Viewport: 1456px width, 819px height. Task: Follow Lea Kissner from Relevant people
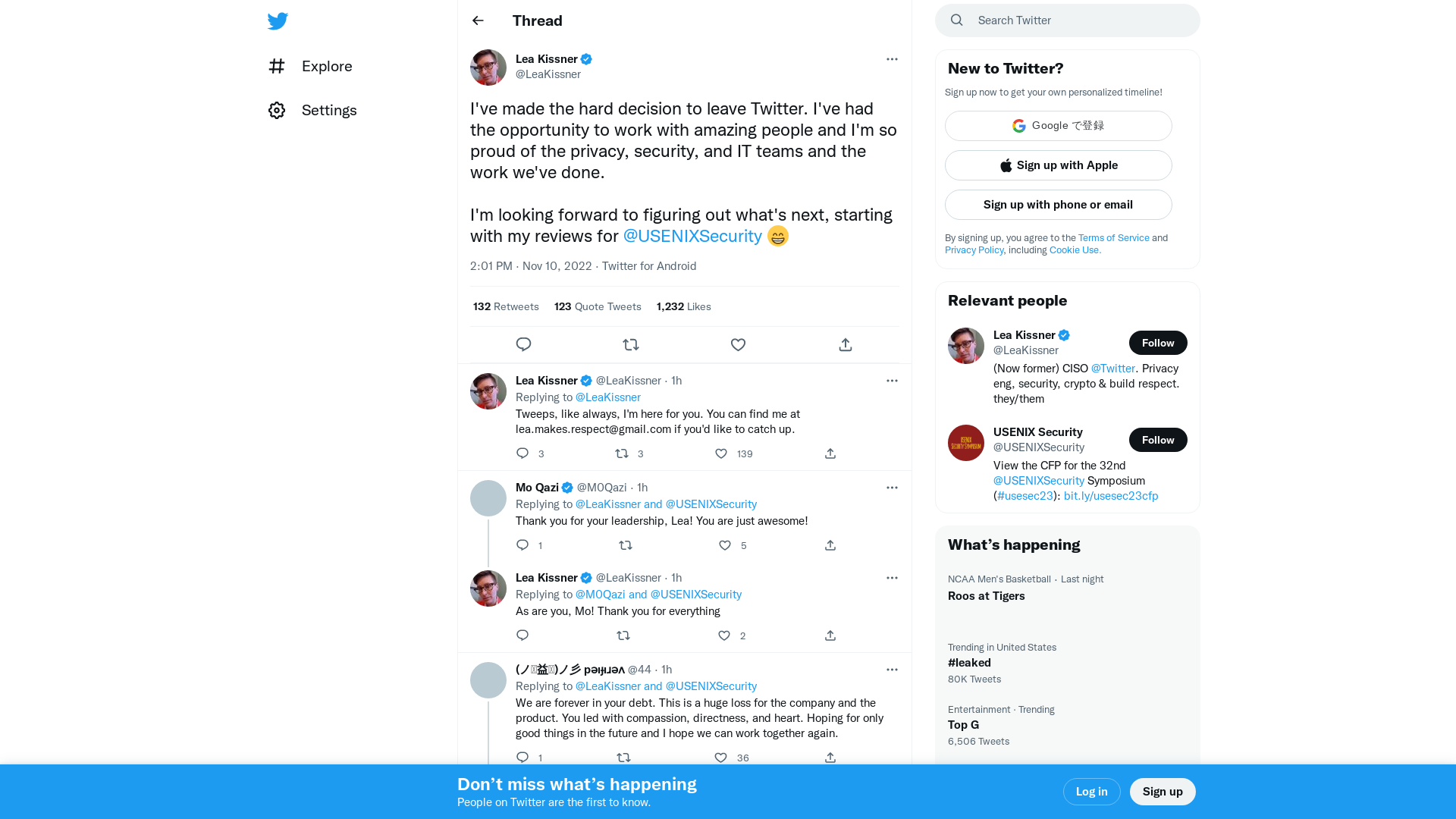1158,343
